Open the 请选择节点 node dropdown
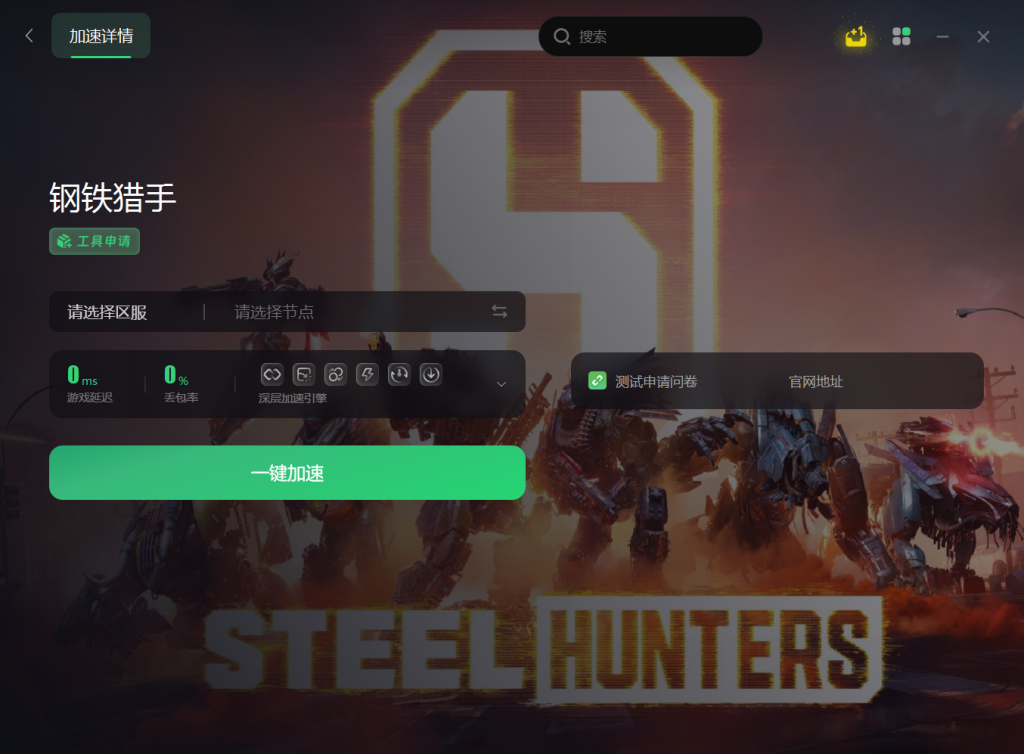The width and height of the screenshot is (1024, 754). (274, 312)
